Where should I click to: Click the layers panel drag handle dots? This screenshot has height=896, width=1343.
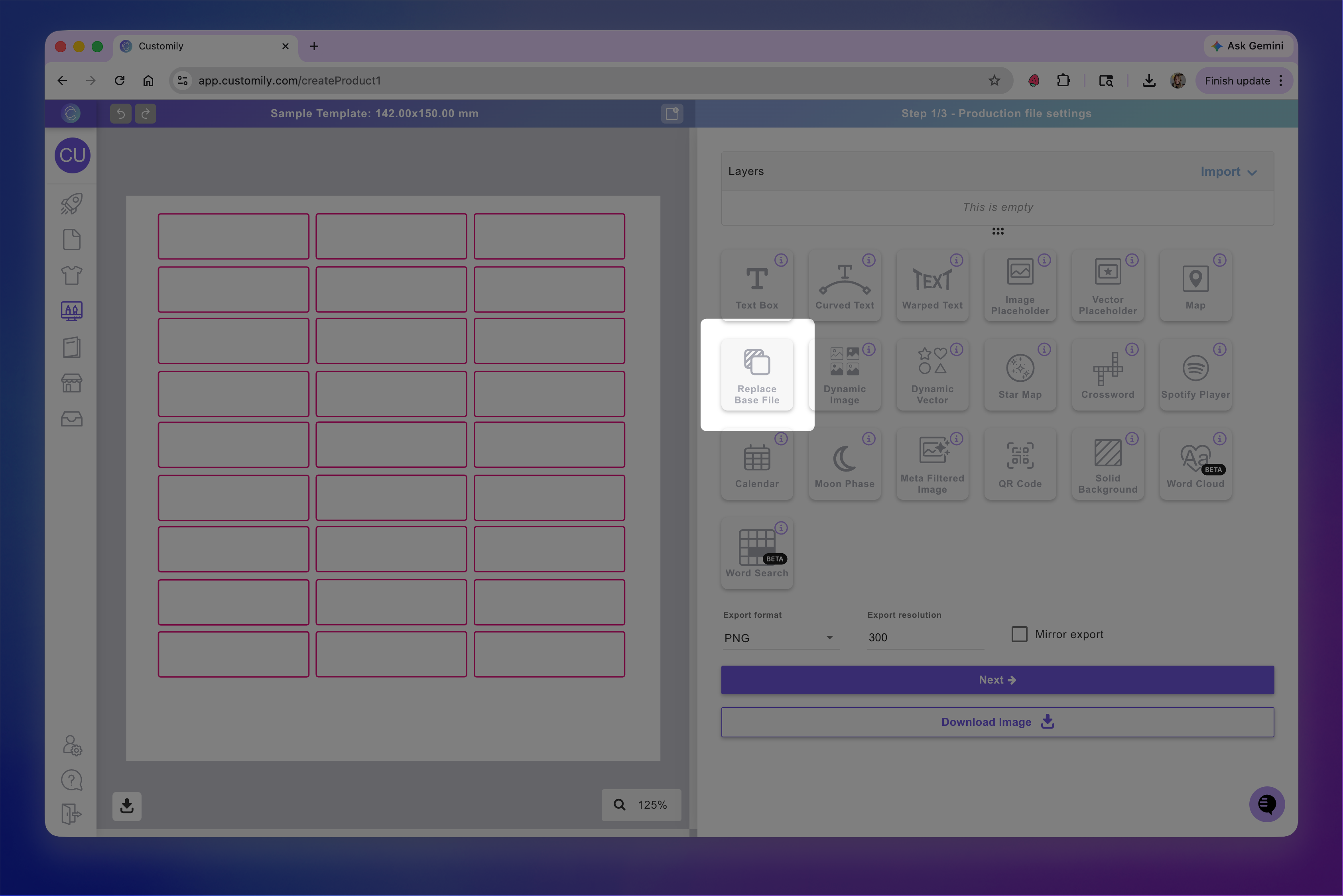[998, 232]
